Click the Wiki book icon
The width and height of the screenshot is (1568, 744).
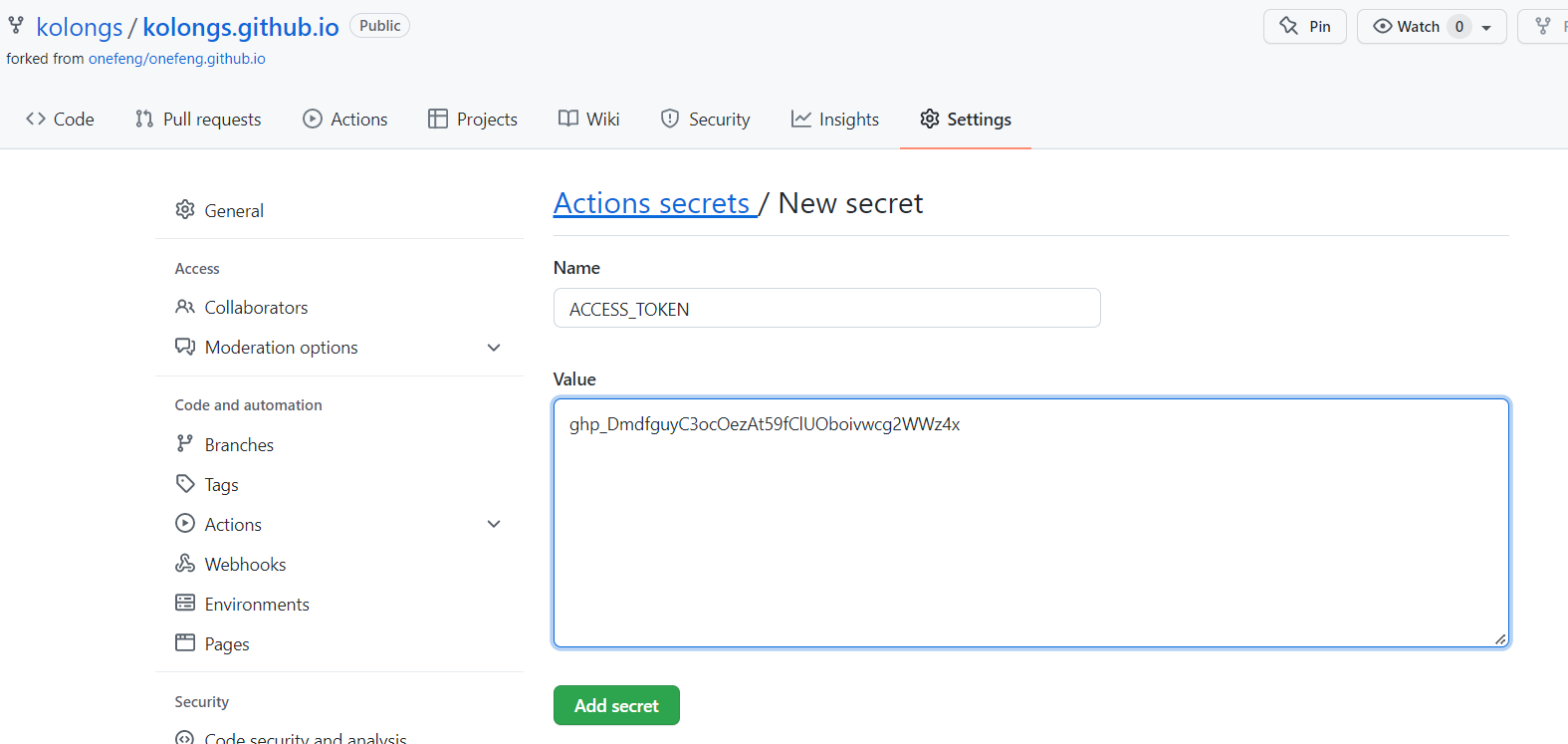568,119
